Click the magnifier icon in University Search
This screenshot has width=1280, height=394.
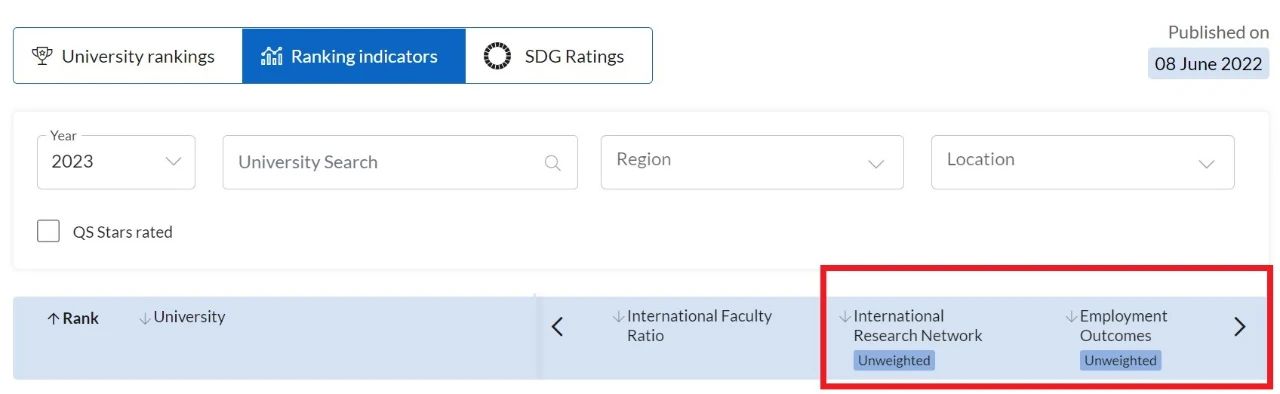coord(552,163)
